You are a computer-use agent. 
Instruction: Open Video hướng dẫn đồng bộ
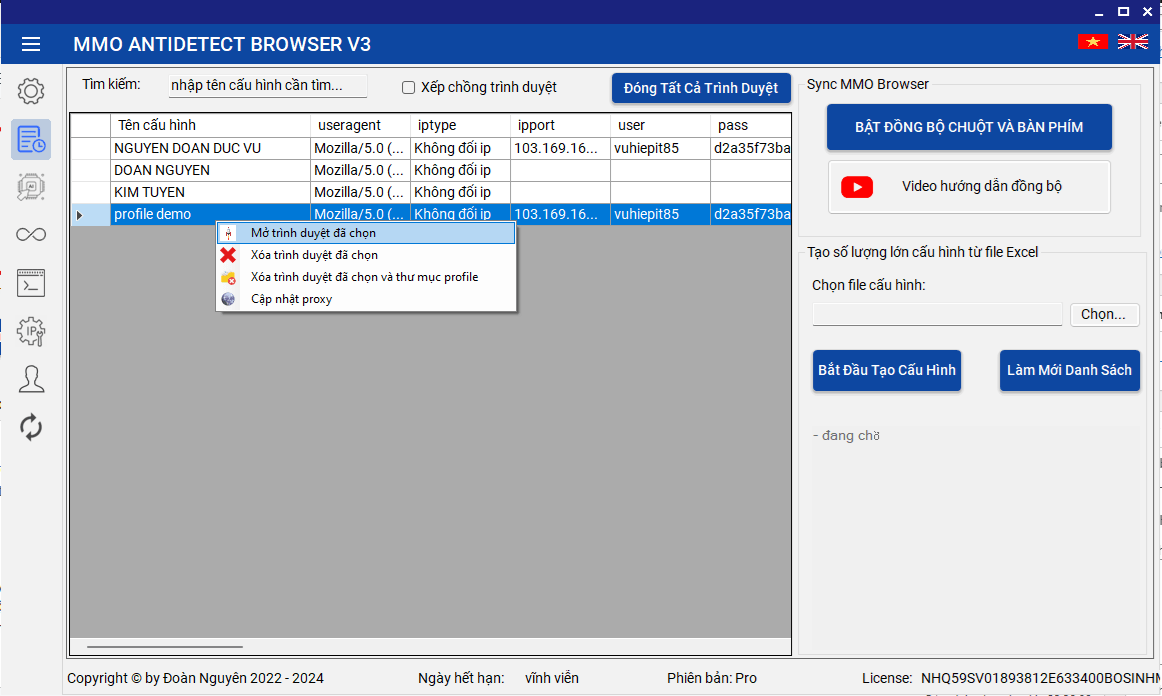pos(969,187)
